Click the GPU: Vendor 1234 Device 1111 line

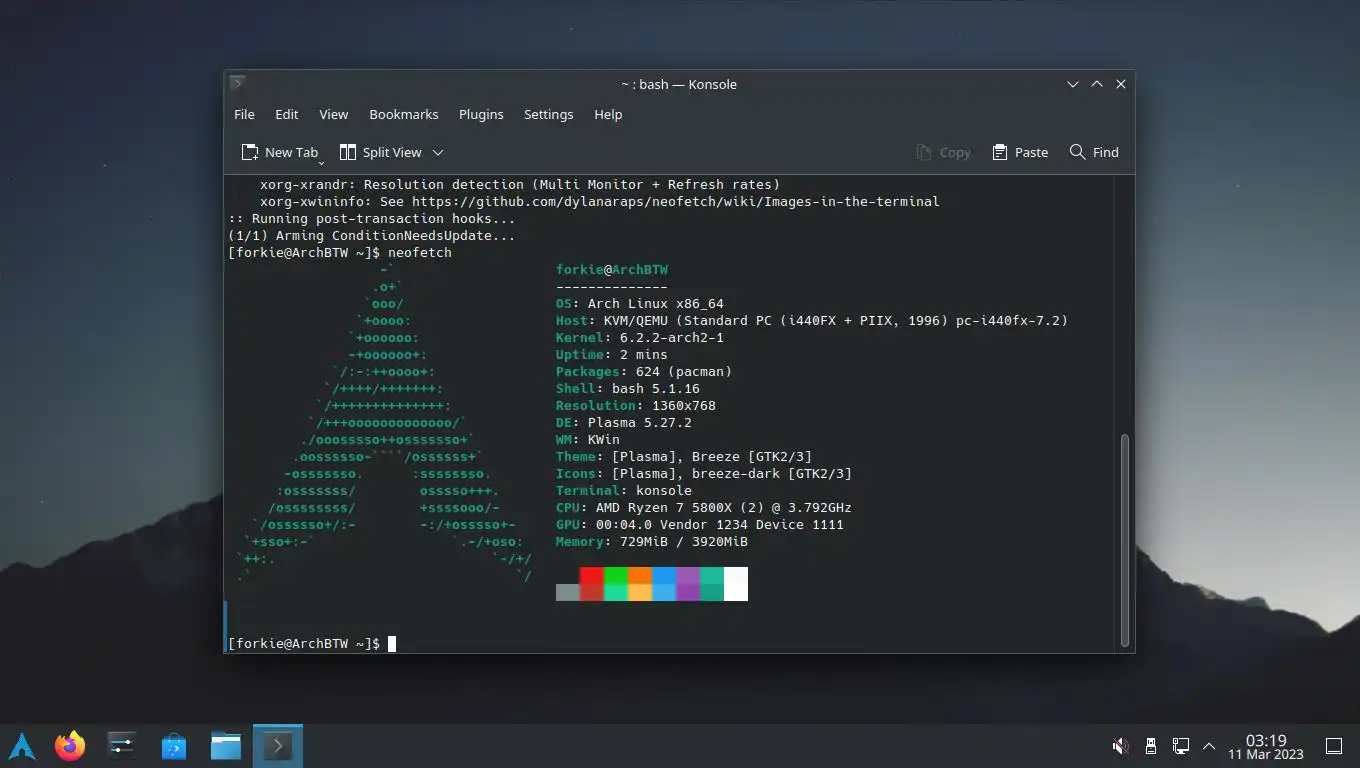tap(700, 524)
